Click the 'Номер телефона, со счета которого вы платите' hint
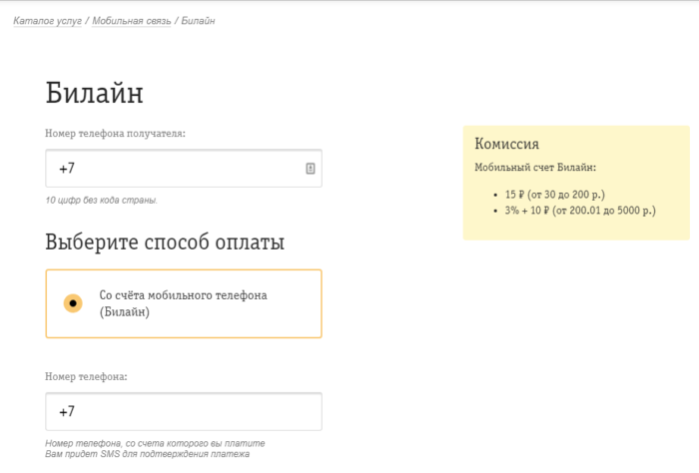The image size is (699, 473). (x=155, y=444)
